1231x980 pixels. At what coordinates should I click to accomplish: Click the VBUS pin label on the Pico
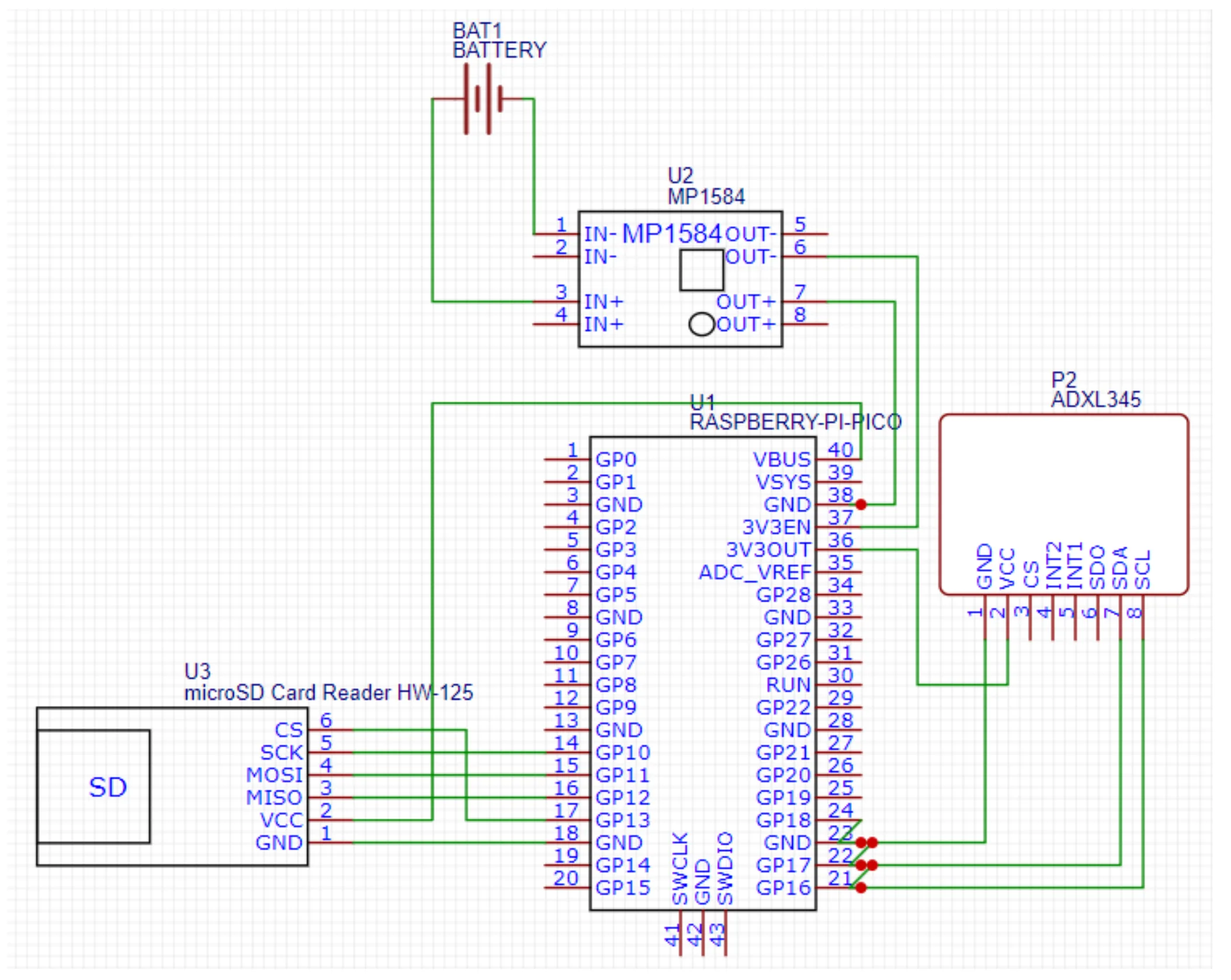click(782, 460)
